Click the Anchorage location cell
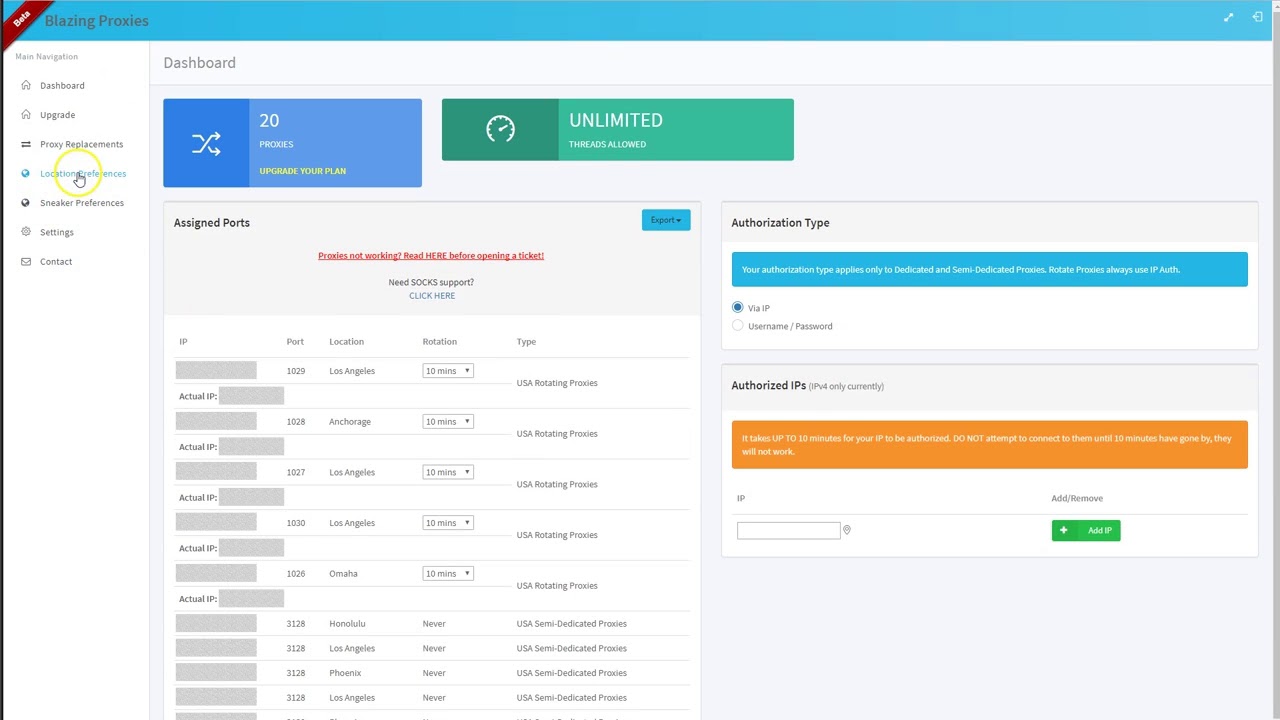 [x=350, y=421]
